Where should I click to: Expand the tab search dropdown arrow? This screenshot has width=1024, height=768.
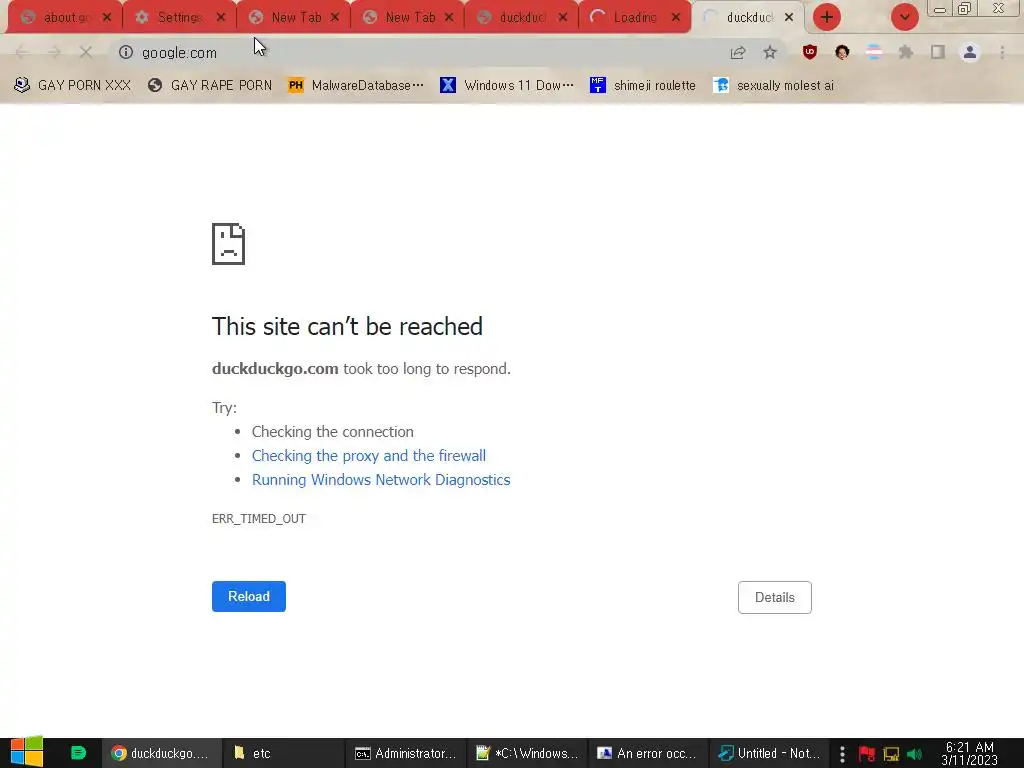(x=904, y=17)
